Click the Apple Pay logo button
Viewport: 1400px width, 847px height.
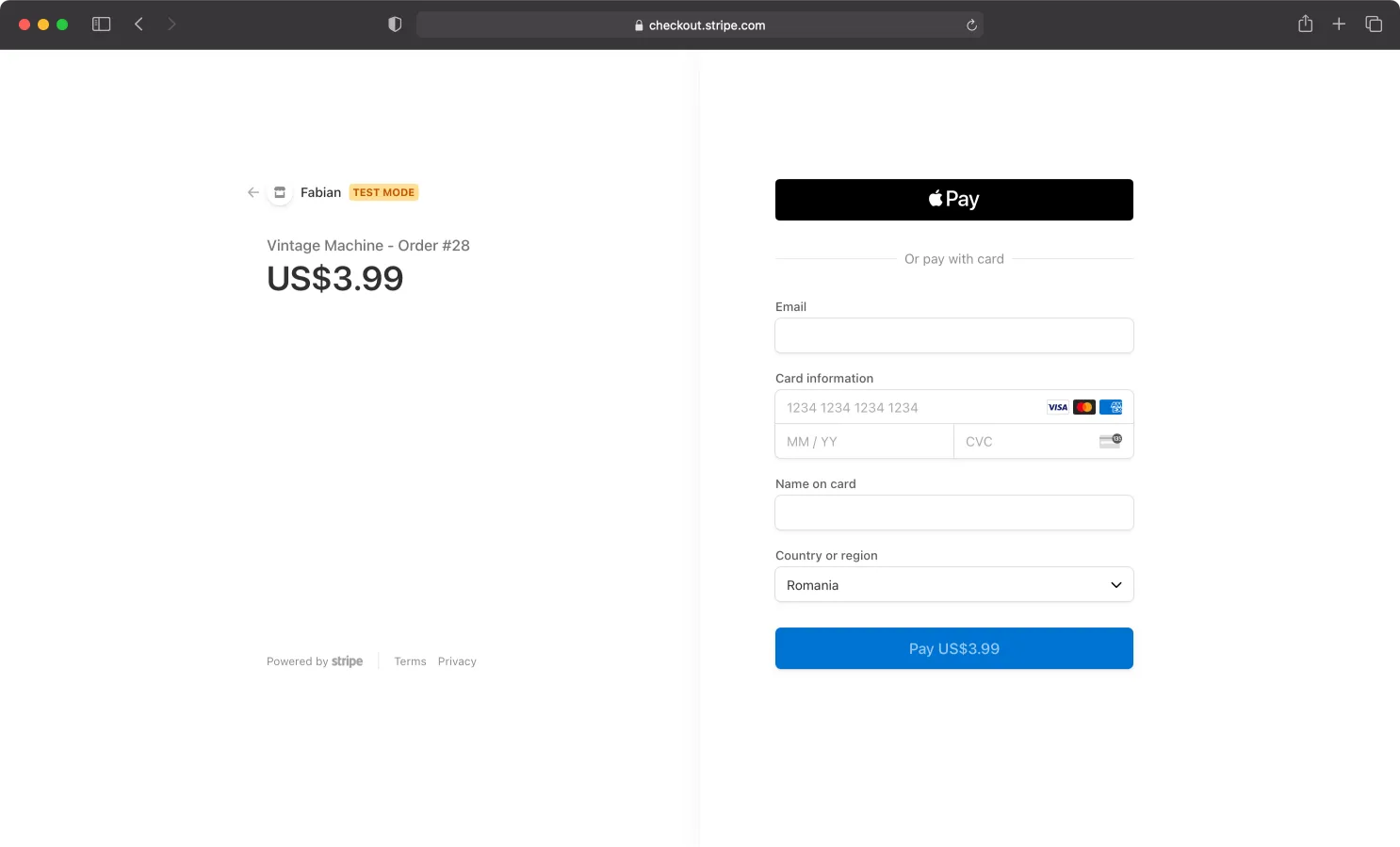(953, 199)
